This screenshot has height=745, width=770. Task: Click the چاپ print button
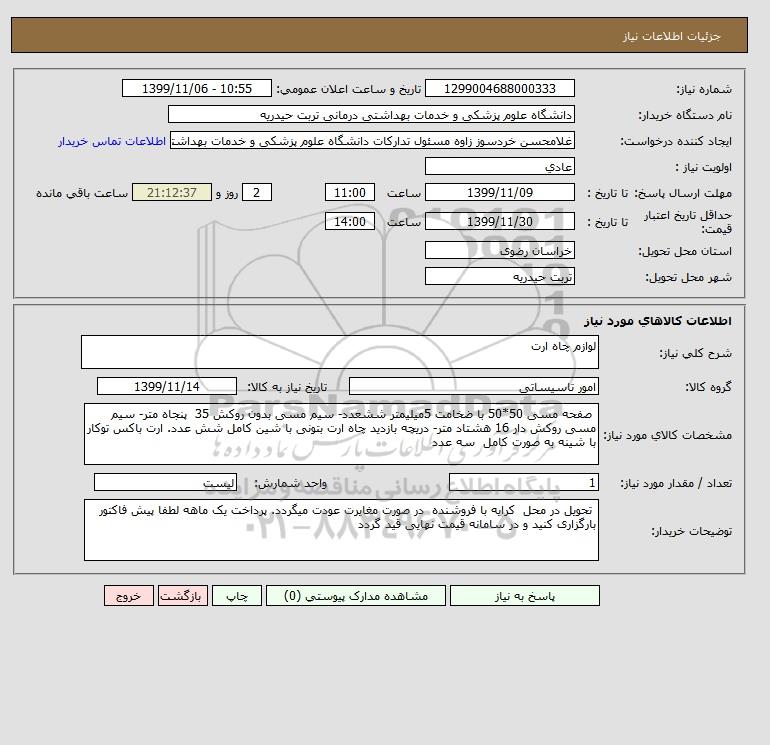(x=237, y=596)
